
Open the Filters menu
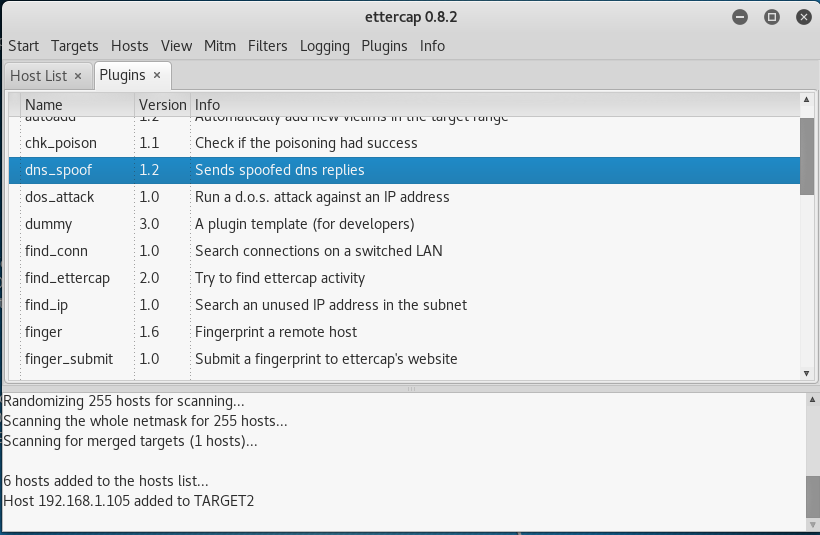tap(267, 46)
